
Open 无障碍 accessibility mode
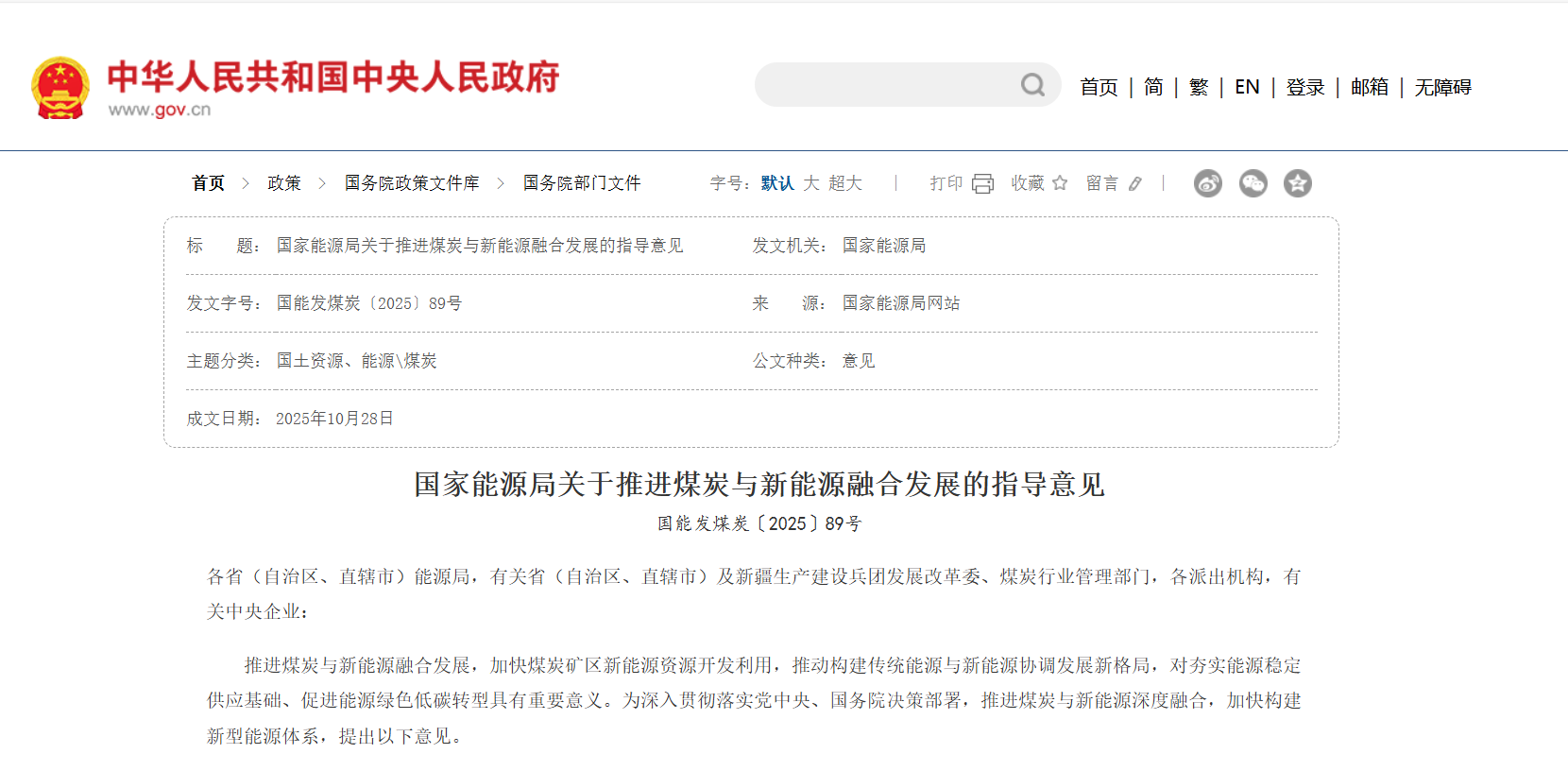click(1442, 87)
